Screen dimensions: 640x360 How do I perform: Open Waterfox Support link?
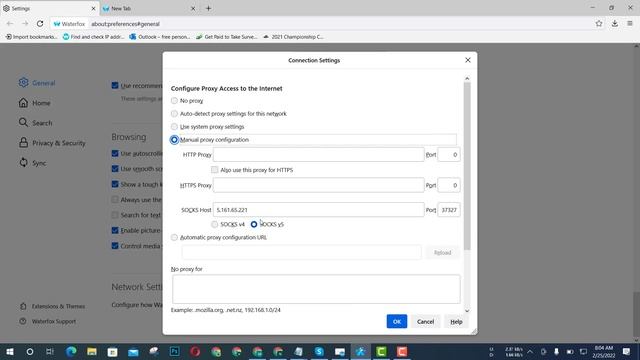(48, 321)
